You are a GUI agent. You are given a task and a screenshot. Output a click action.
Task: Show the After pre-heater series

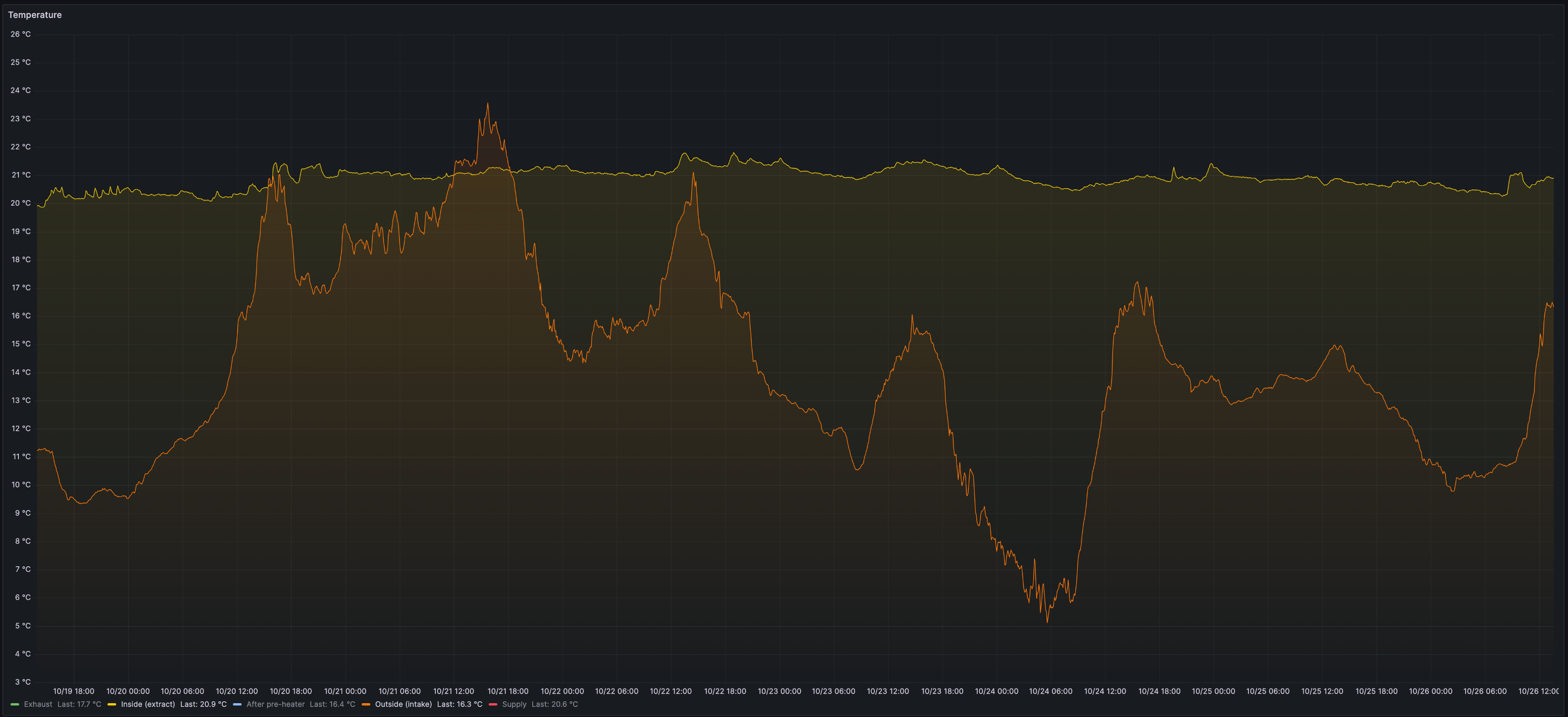(275, 704)
